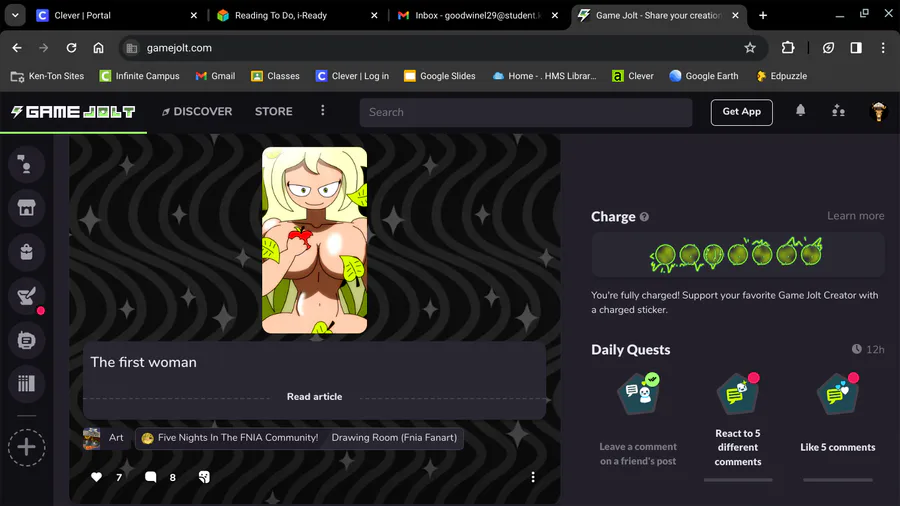This screenshot has width=900, height=506.
Task: Click the Art realm tag
Action: pyautogui.click(x=104, y=438)
